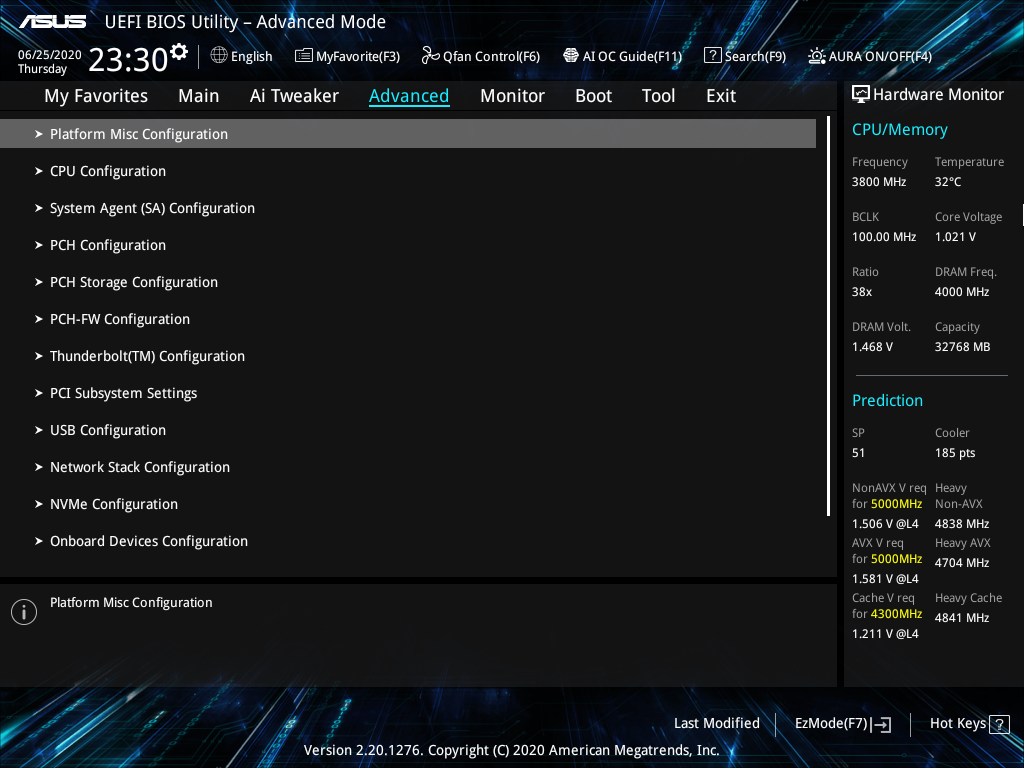The image size is (1024, 768).
Task: Switch to Ai Tweaker tab
Action: pyautogui.click(x=294, y=96)
